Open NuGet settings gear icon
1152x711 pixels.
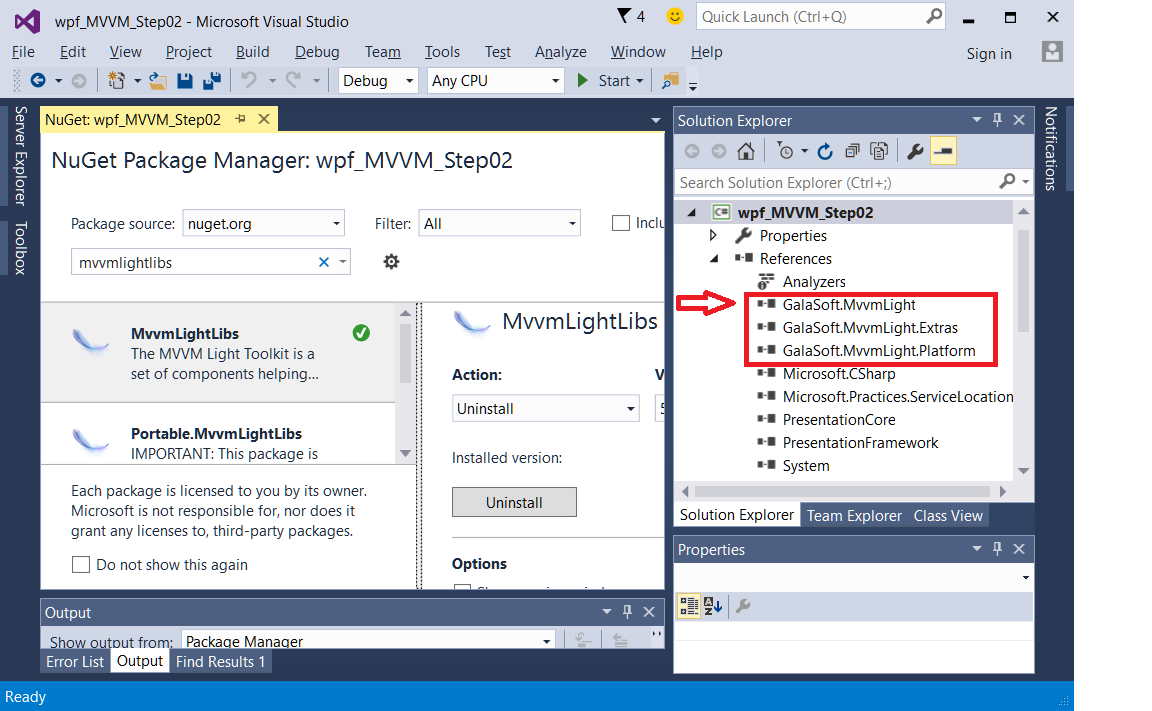(x=391, y=261)
